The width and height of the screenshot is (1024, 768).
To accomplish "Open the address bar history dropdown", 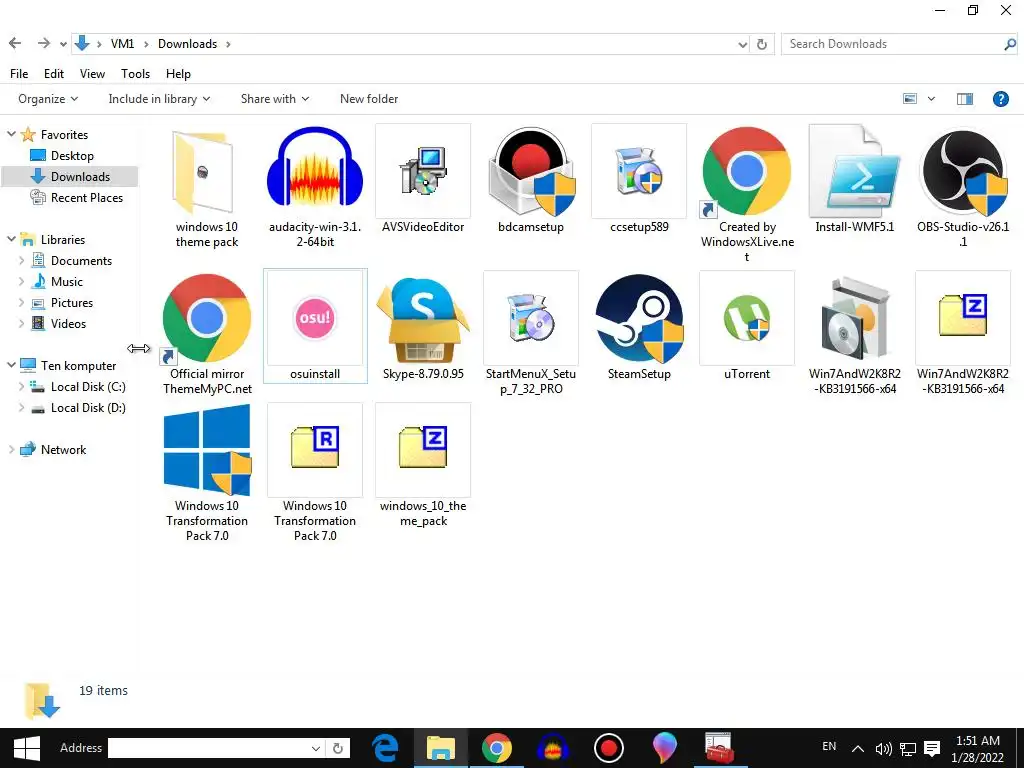I will pyautogui.click(x=743, y=44).
